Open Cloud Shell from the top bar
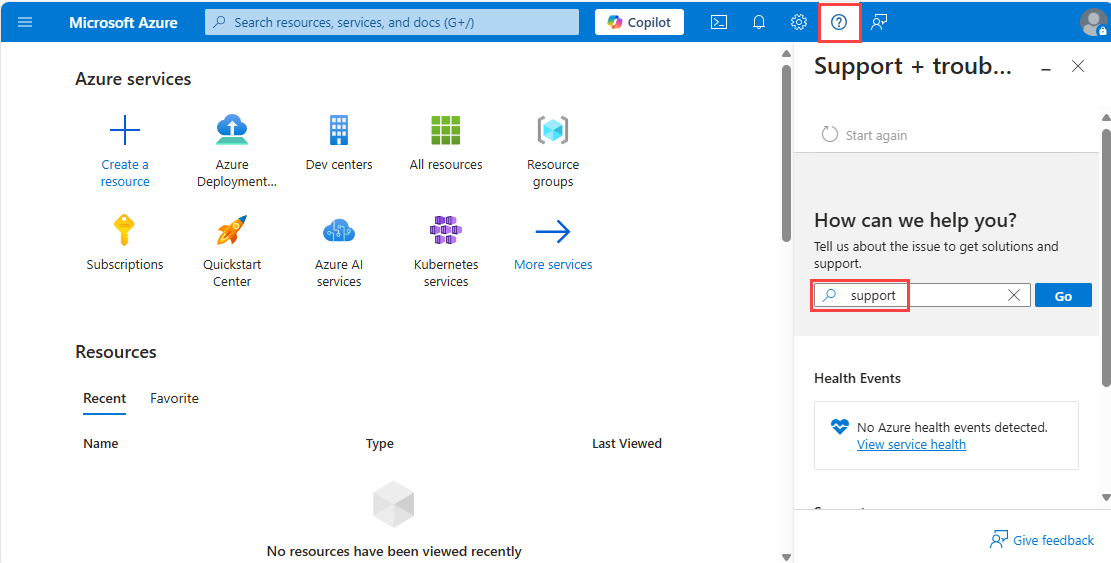 click(718, 22)
